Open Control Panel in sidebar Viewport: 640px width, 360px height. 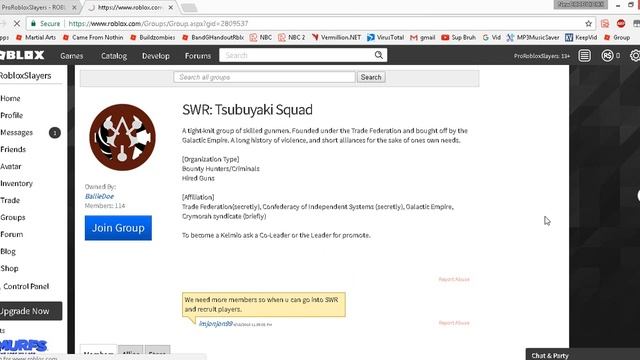pyautogui.click(x=26, y=287)
